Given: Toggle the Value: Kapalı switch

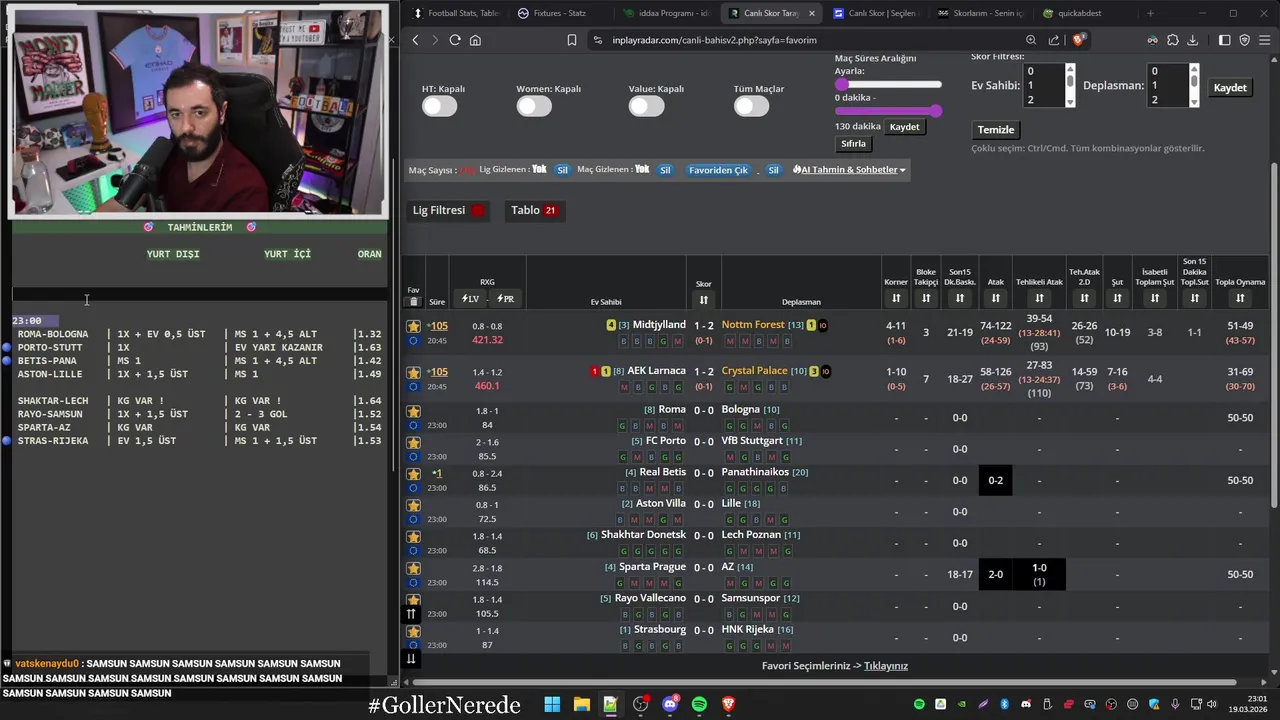Looking at the screenshot, I should click(646, 106).
